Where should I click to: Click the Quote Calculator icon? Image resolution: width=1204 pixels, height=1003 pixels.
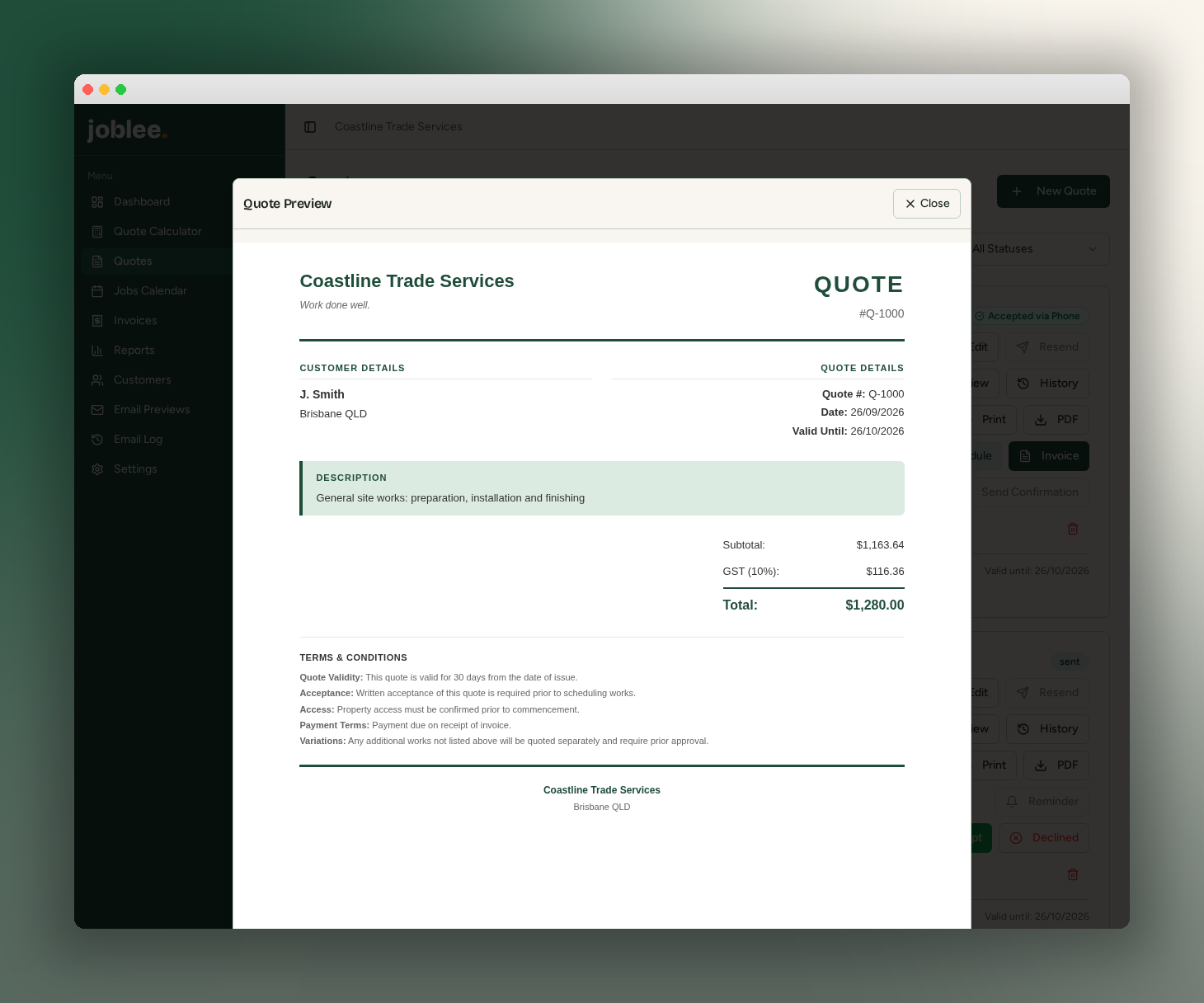pos(97,232)
